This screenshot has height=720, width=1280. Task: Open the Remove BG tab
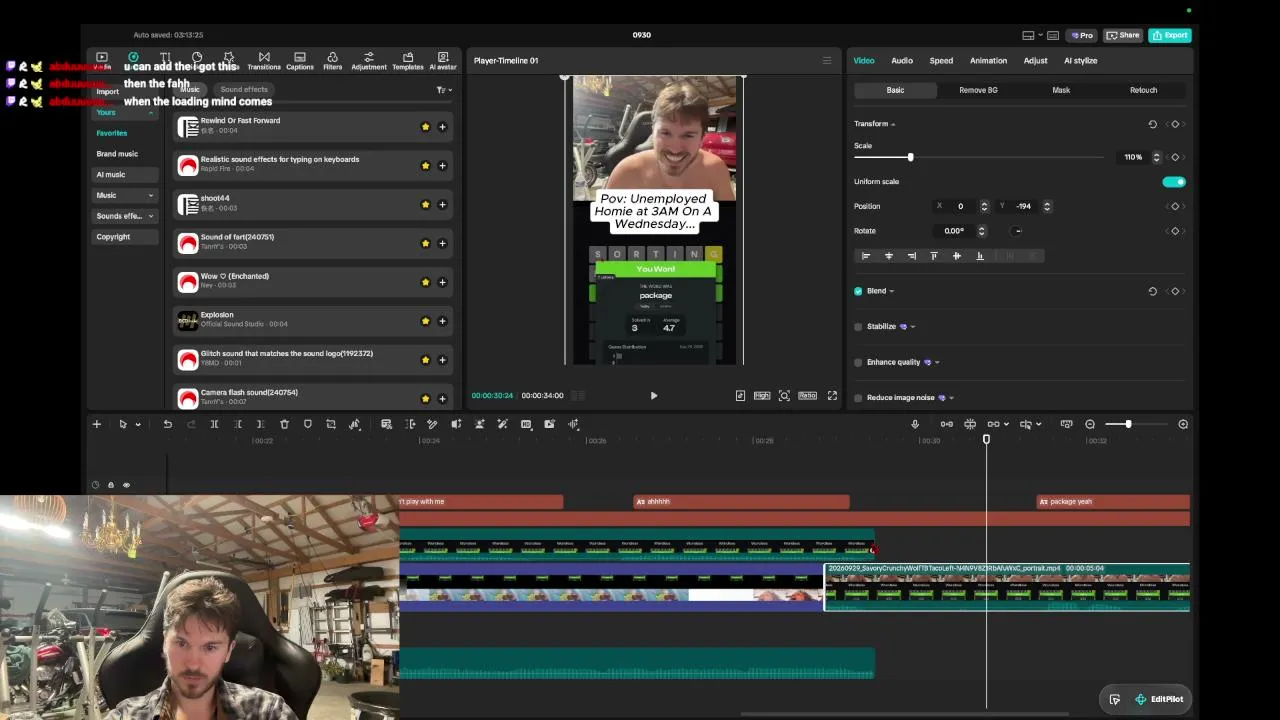pyautogui.click(x=978, y=90)
